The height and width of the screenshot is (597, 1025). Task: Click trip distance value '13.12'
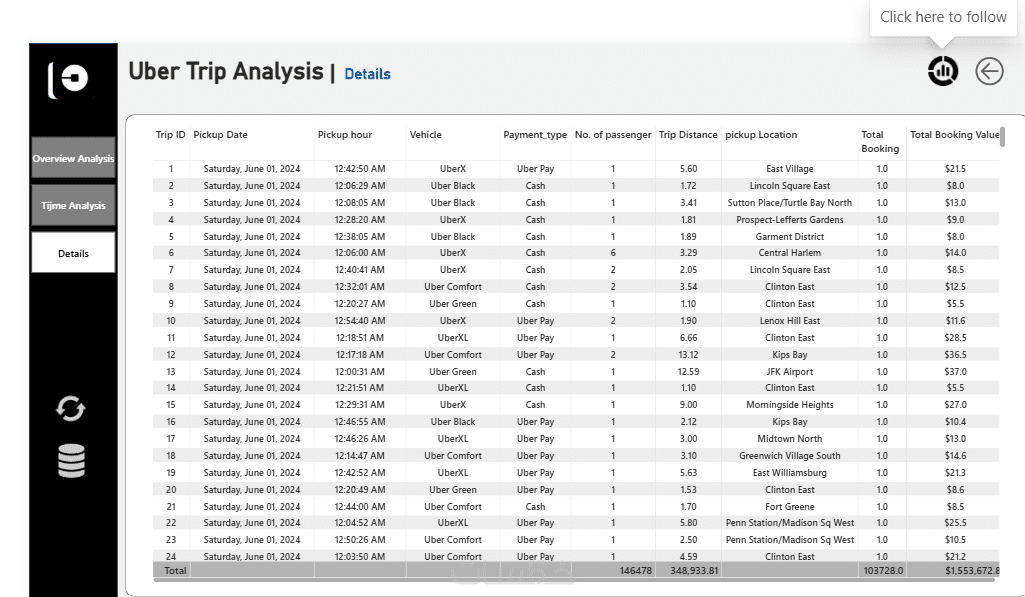click(x=688, y=354)
